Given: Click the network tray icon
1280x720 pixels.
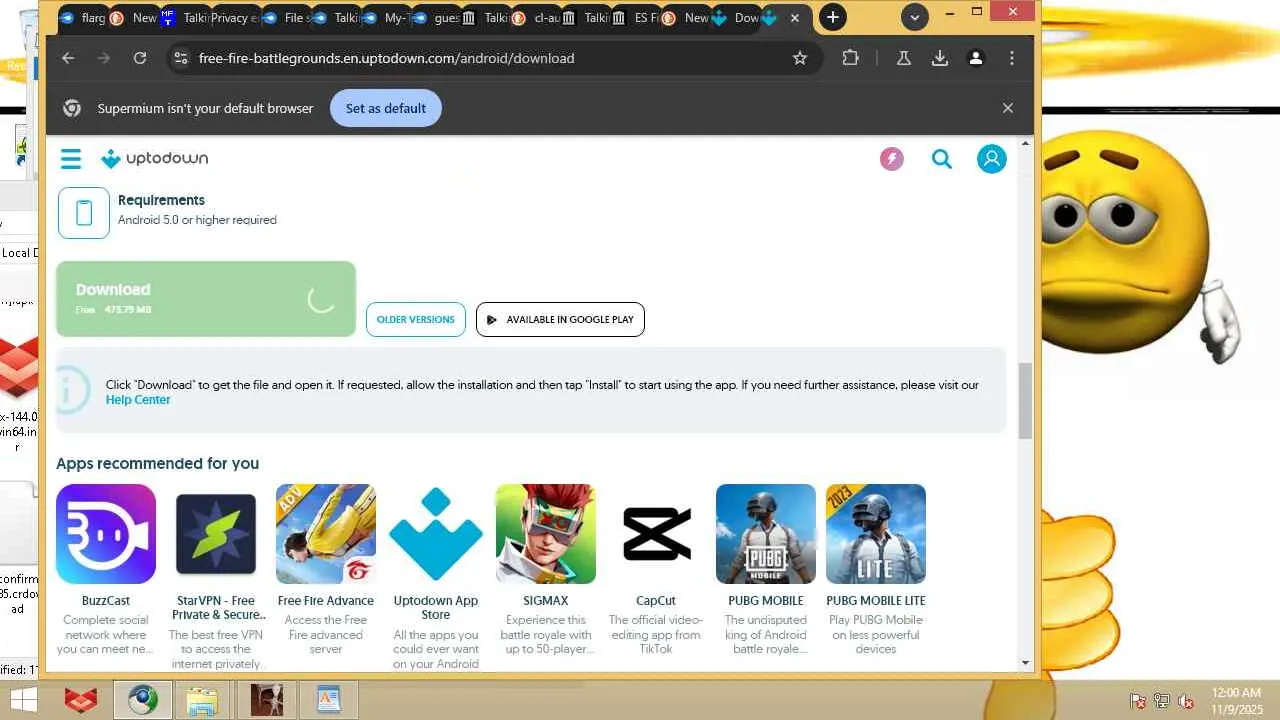Looking at the screenshot, I should [x=1162, y=701].
